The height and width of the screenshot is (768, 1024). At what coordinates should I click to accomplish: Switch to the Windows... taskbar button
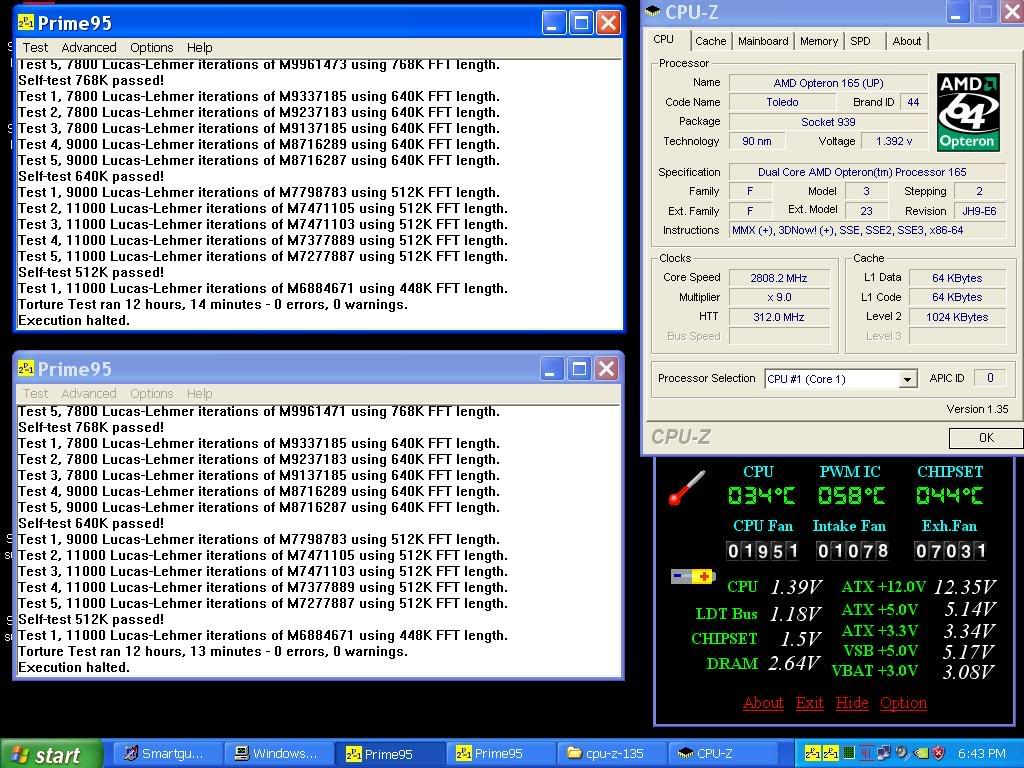(279, 754)
